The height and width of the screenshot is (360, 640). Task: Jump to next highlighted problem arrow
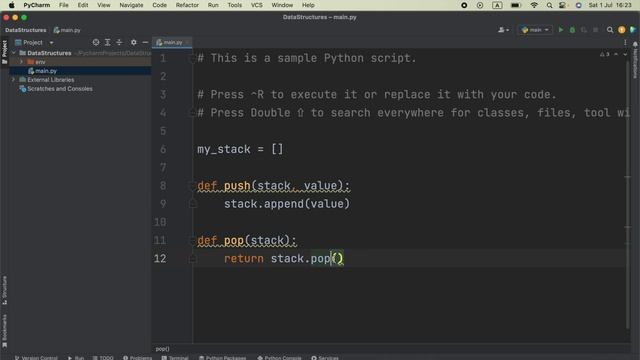[624, 54]
